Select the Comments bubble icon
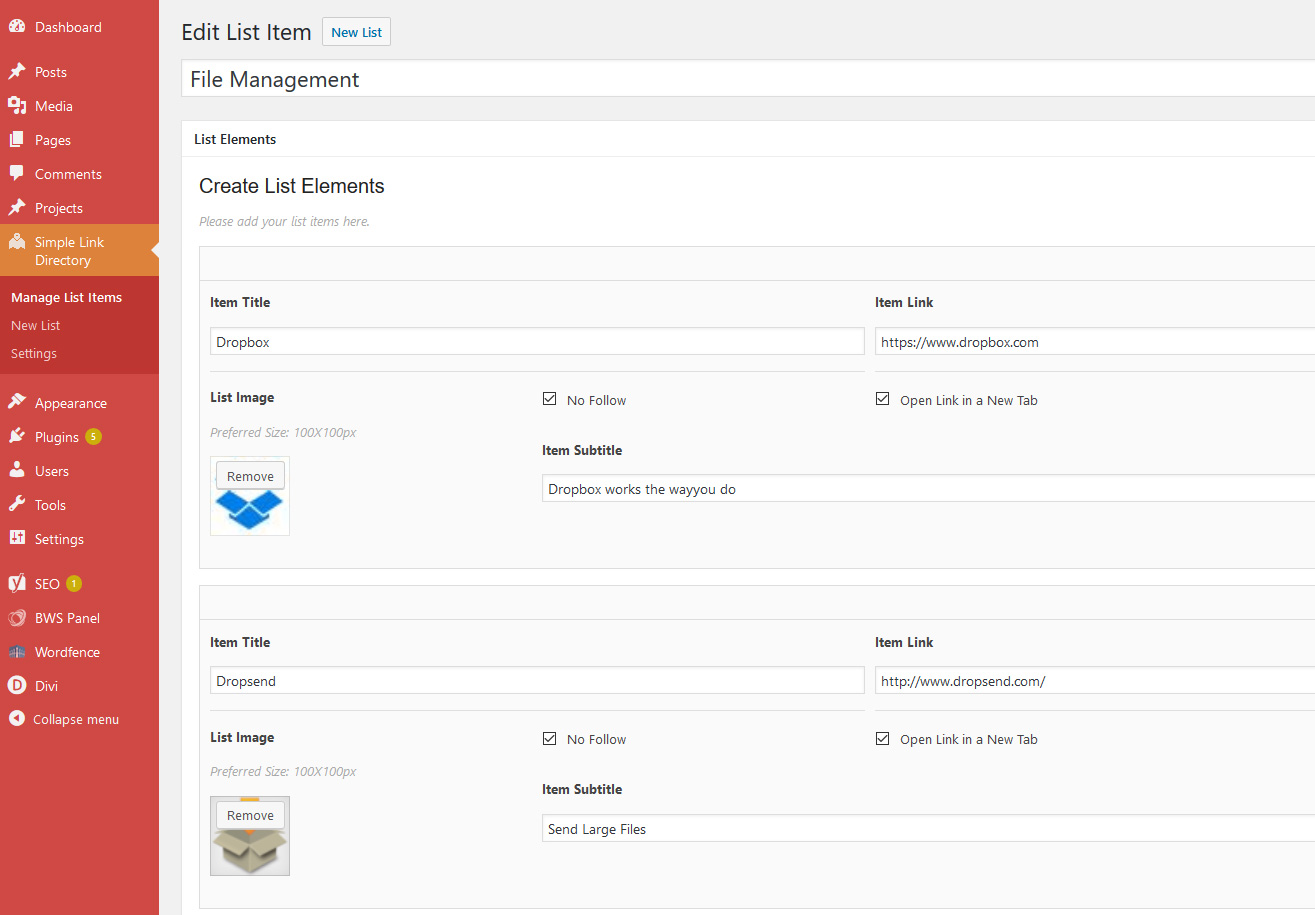Screen dimensions: 1315x915 [x=17, y=173]
